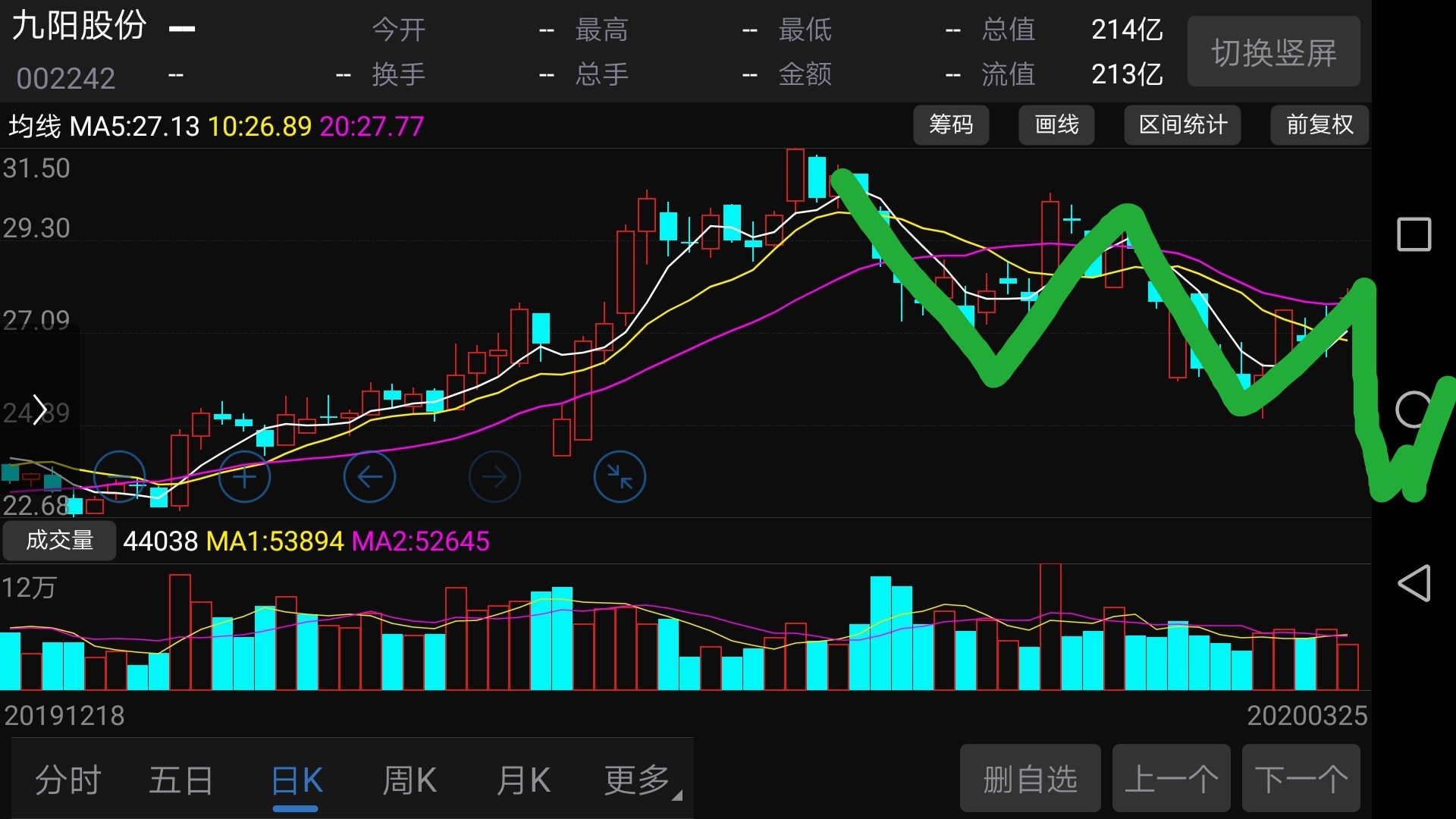Change the 成交量 indicator selector

pyautogui.click(x=59, y=541)
